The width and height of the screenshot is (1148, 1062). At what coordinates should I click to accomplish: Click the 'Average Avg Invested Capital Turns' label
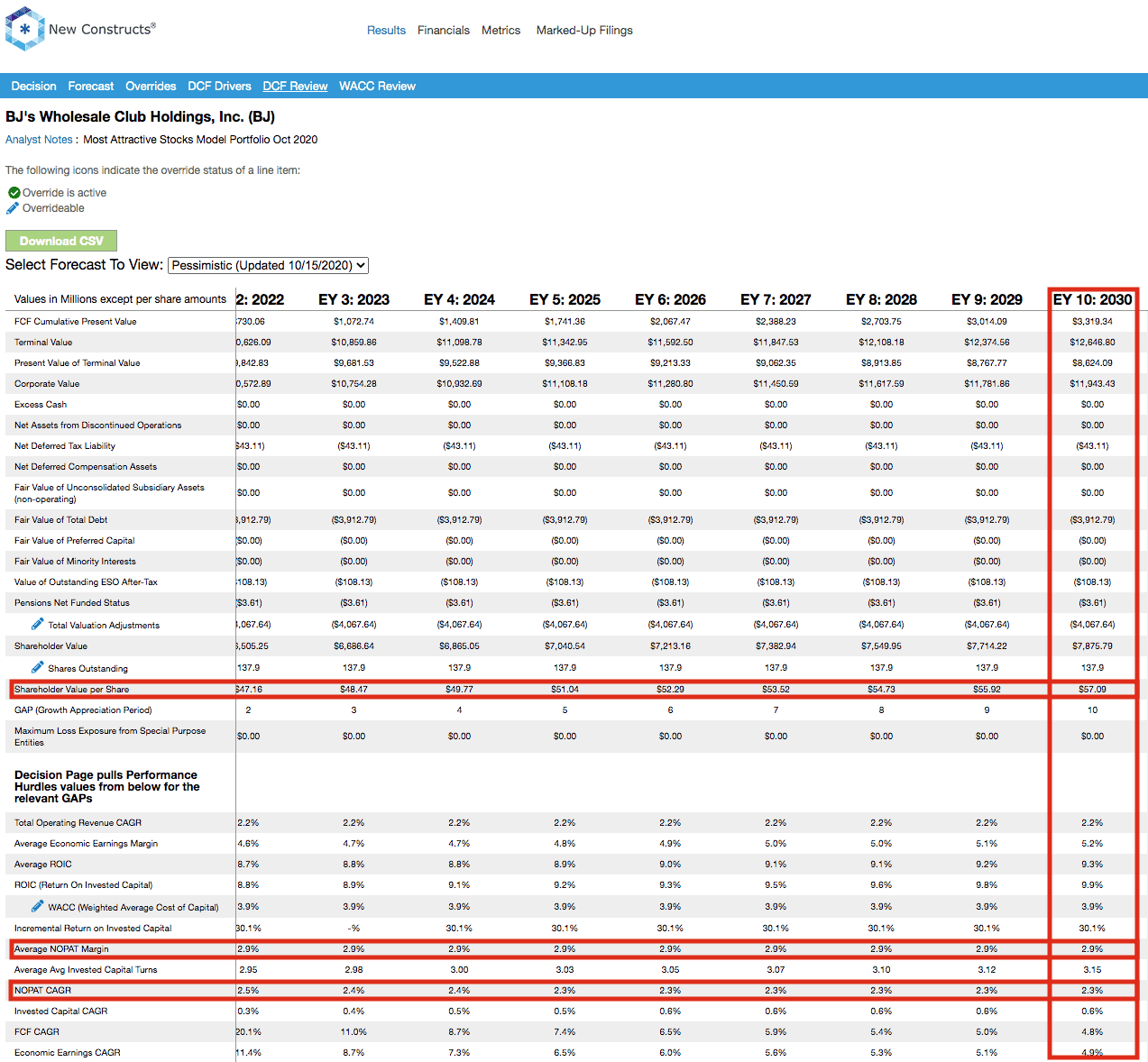86,969
